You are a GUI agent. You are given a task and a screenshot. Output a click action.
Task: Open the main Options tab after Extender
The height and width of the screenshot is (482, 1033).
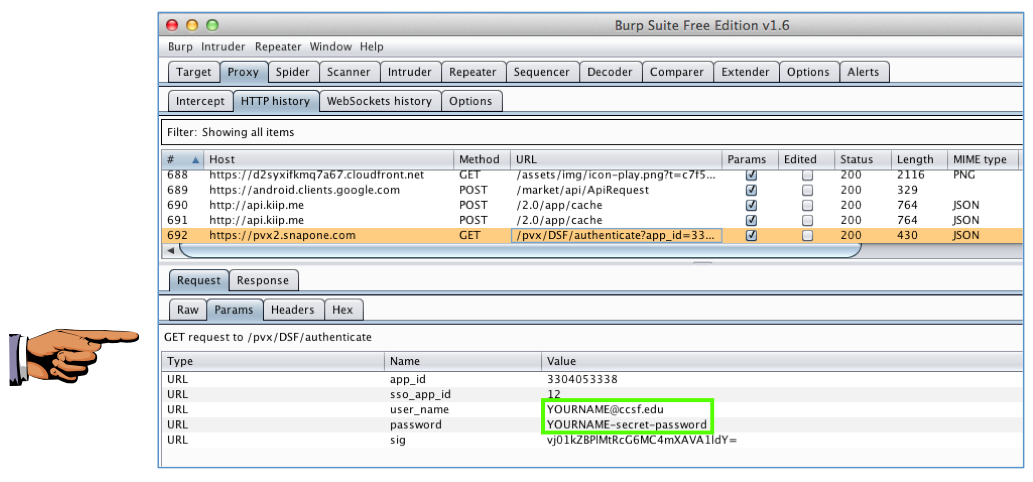808,72
